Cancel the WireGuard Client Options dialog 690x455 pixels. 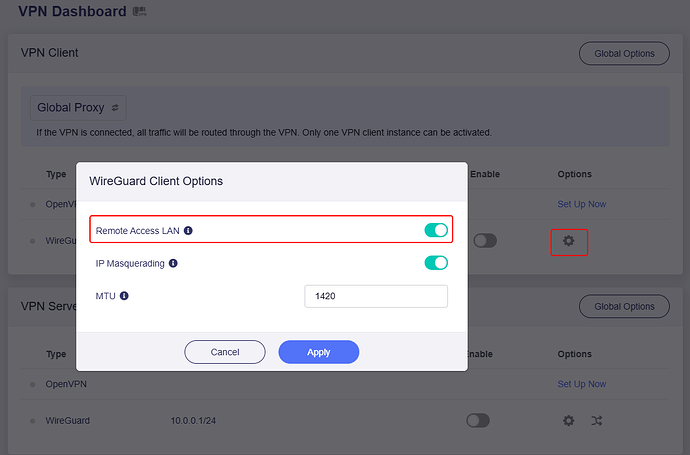click(x=225, y=352)
